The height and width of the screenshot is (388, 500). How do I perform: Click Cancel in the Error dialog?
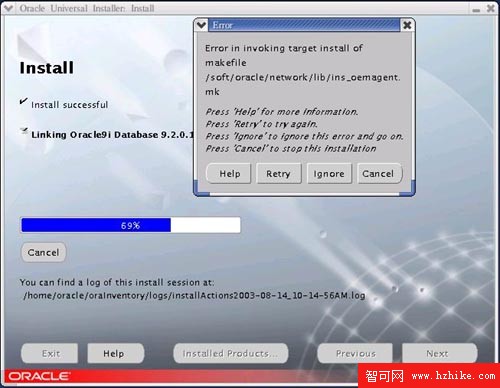[379, 173]
